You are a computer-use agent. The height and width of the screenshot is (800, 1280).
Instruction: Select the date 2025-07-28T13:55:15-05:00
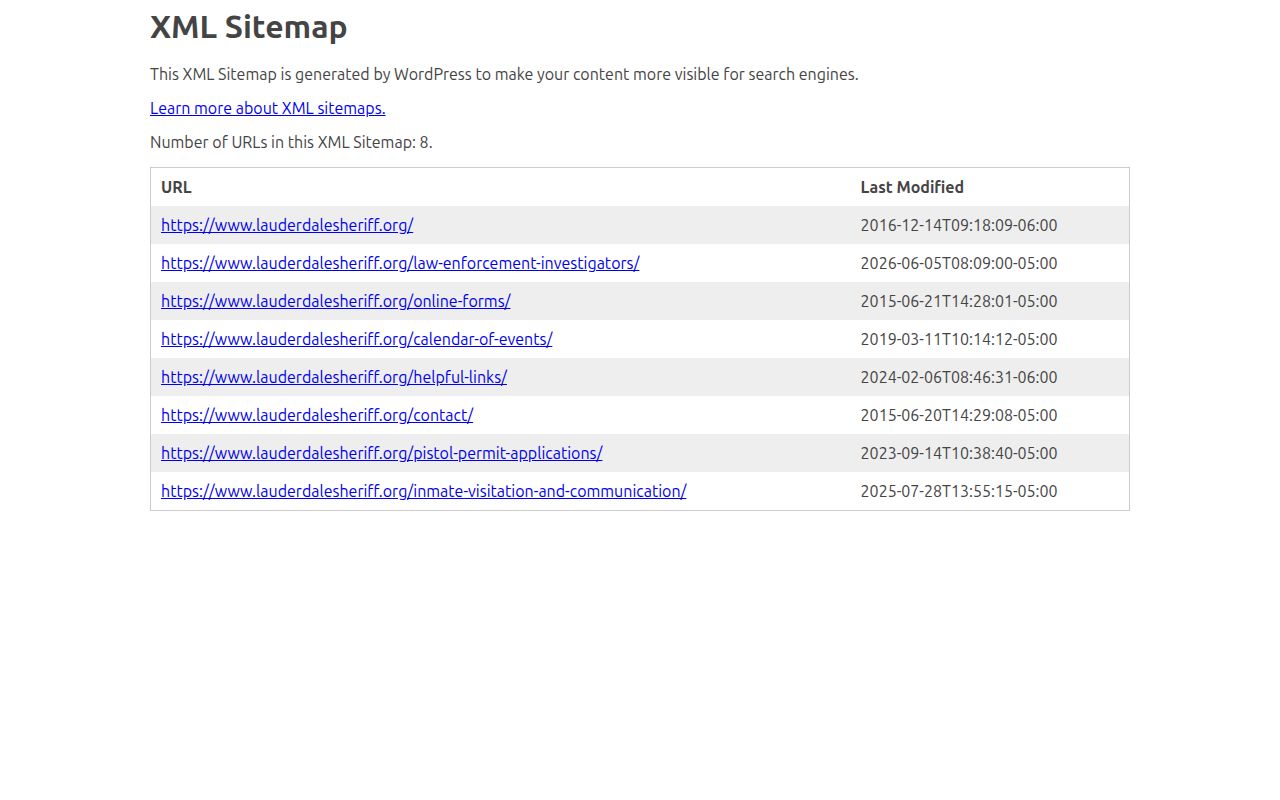pos(959,491)
